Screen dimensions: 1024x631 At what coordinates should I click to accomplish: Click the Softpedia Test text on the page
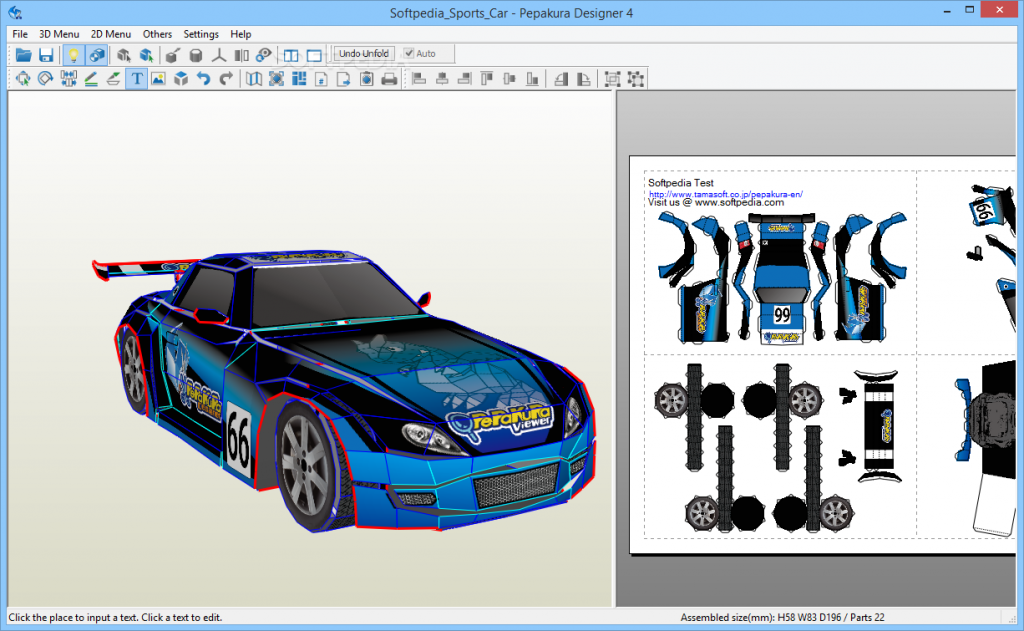(x=680, y=183)
